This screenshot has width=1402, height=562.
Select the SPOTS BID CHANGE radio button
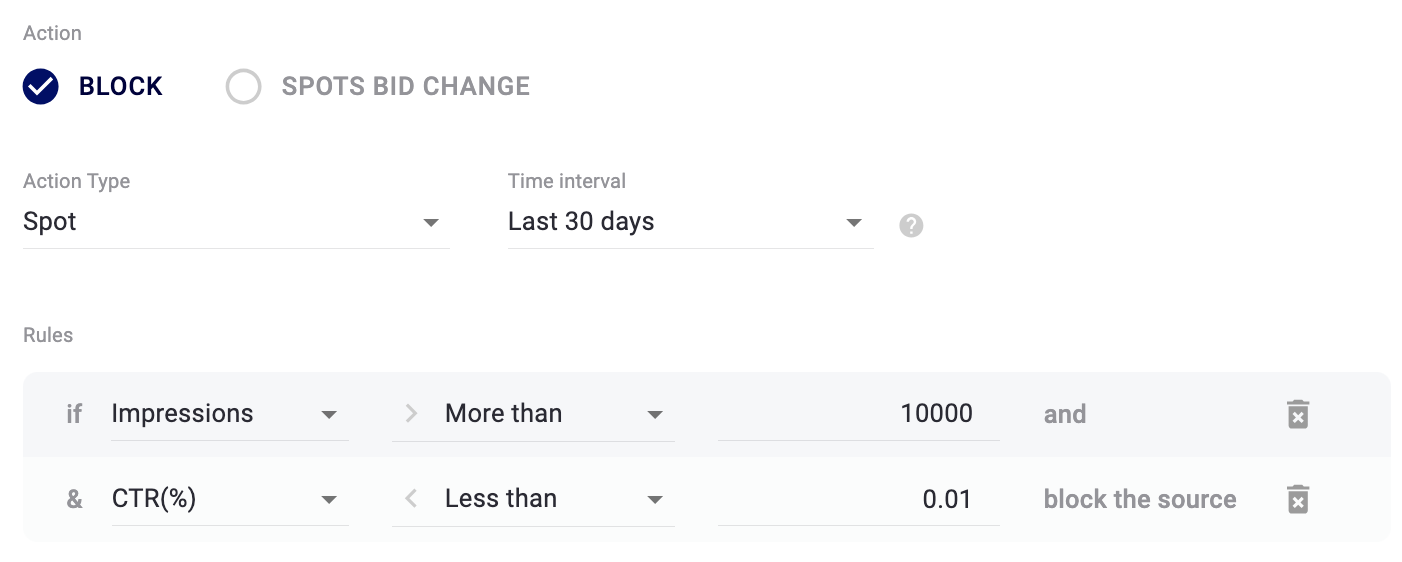[243, 87]
